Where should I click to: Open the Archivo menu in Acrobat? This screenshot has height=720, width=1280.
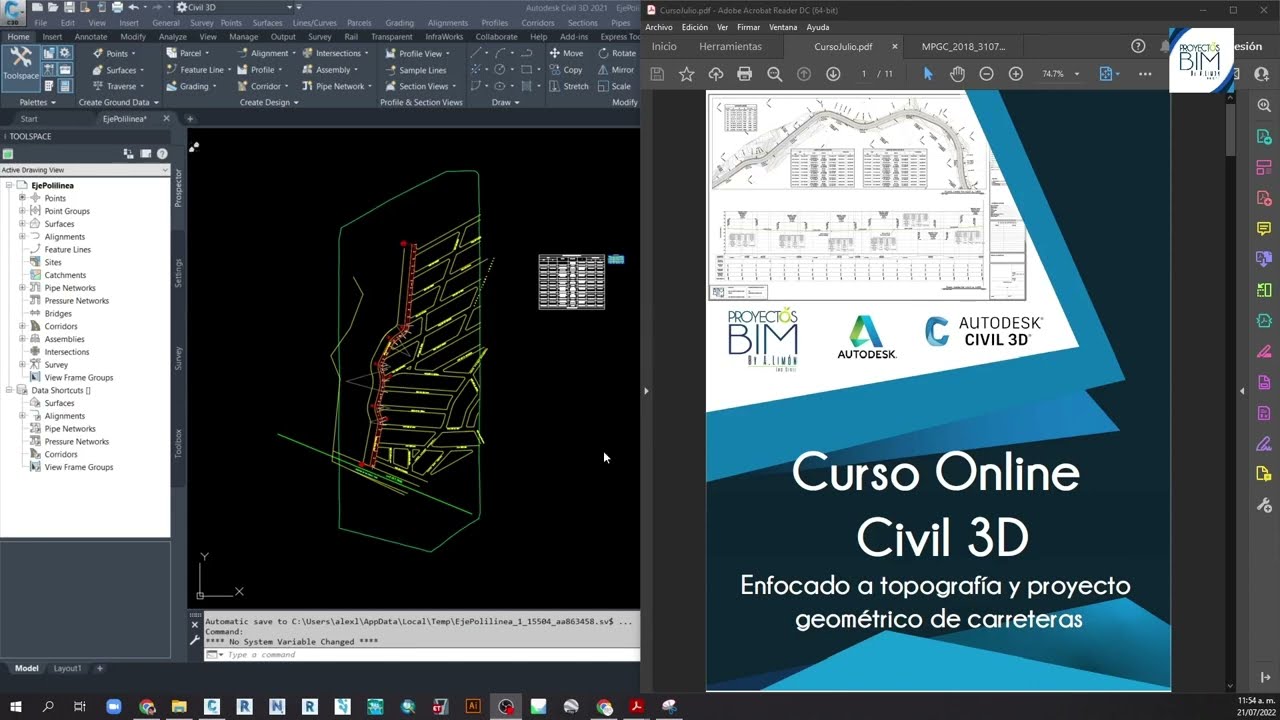point(659,27)
